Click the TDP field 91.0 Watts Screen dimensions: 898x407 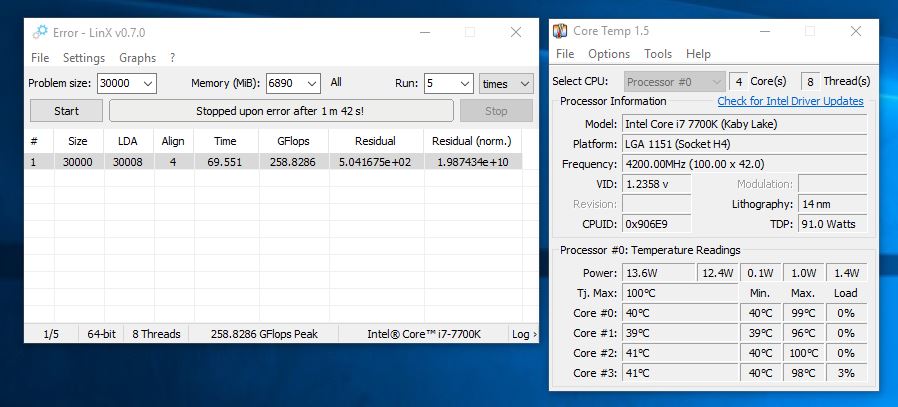coord(833,224)
